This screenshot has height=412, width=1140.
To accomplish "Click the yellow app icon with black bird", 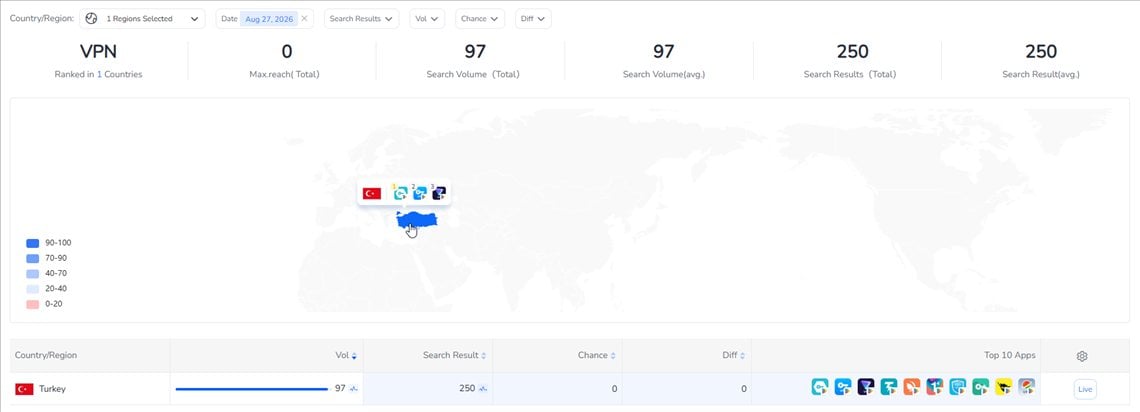I will tap(1004, 387).
